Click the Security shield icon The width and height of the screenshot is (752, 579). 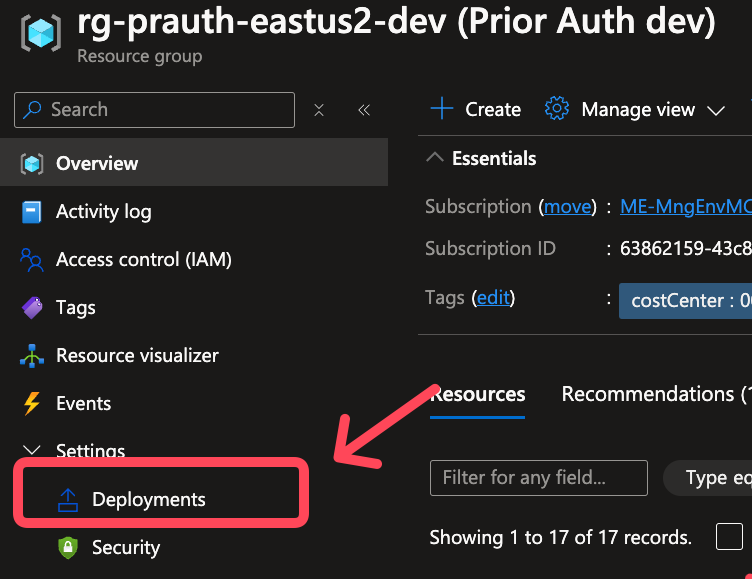(x=68, y=547)
